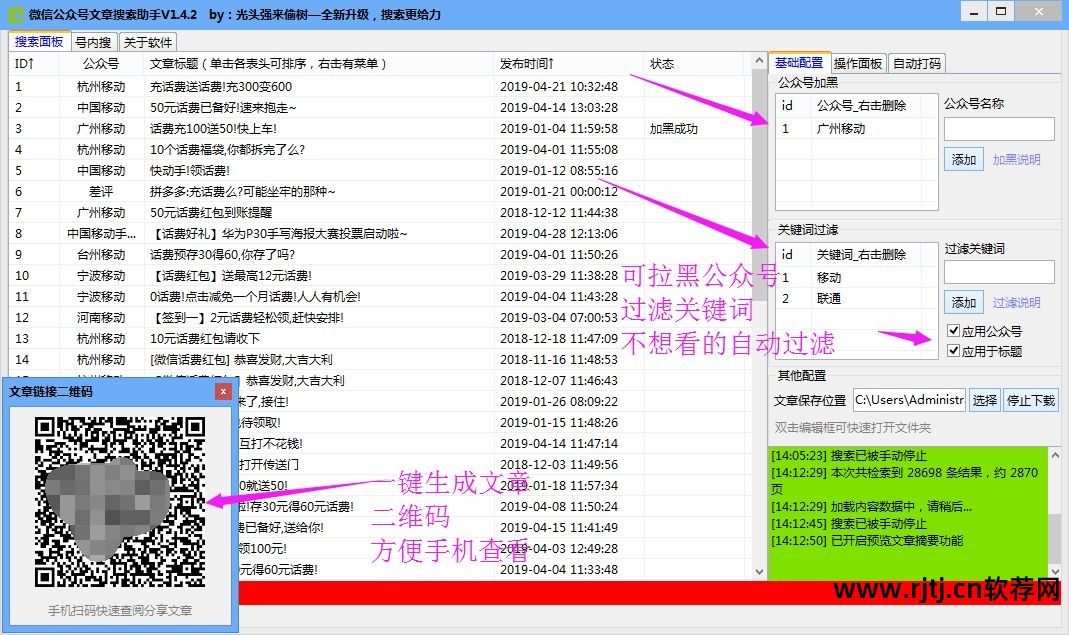This screenshot has width=1069, height=635.
Task: Click 添加 under 公众号名称
Action: [963, 160]
